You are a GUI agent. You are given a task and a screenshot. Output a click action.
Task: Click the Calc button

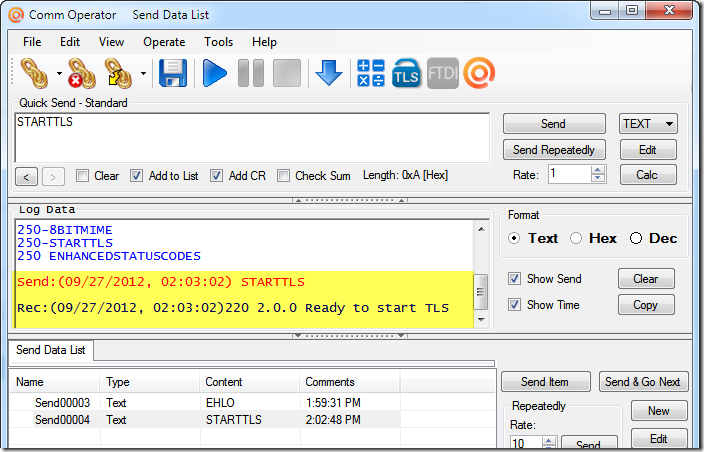click(648, 175)
